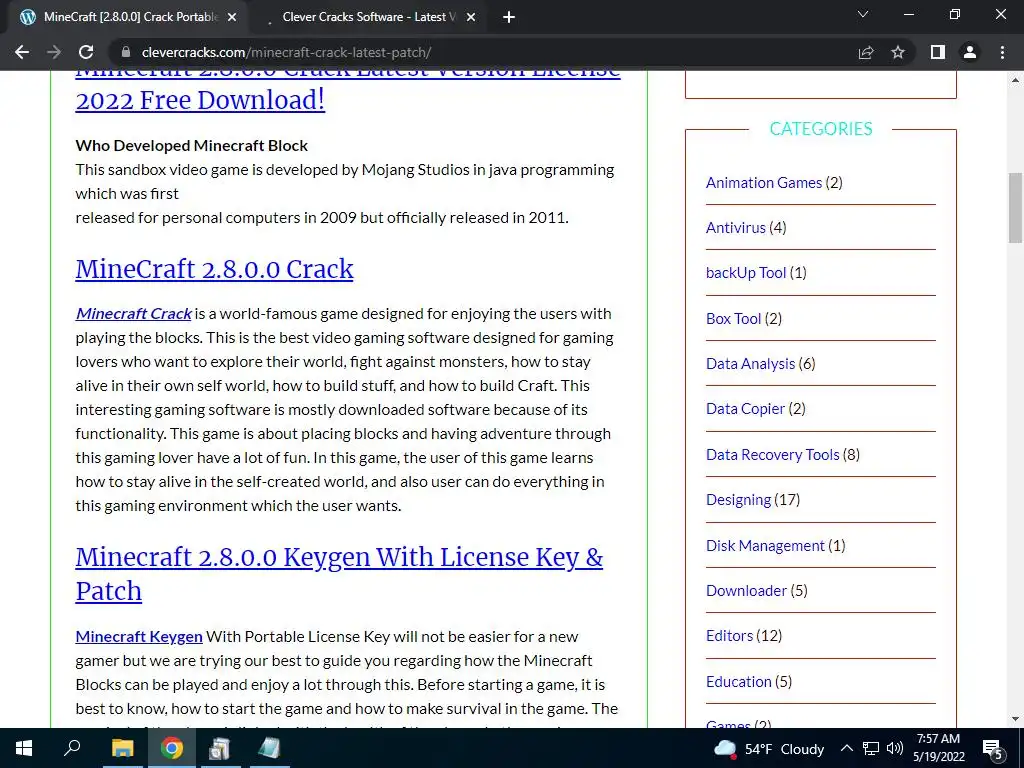Screen dimensions: 1024x768
Task: Open the backUp Tool category
Action: coord(746,273)
